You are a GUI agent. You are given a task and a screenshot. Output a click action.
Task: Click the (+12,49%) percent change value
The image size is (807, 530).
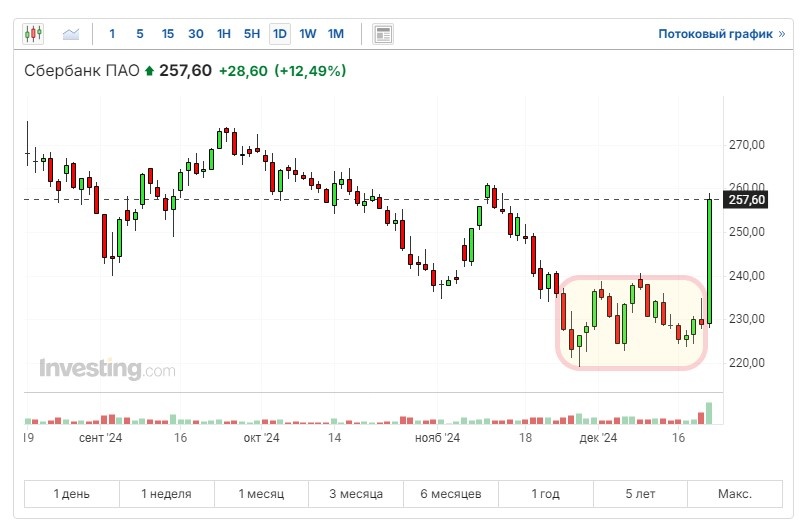coord(310,71)
